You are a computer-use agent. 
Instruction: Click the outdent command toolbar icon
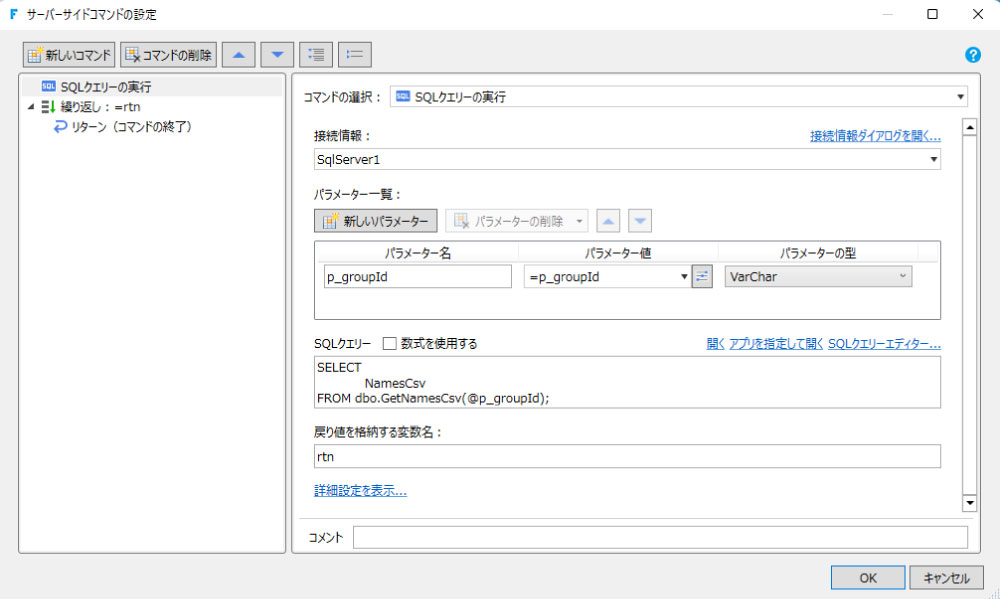point(354,54)
